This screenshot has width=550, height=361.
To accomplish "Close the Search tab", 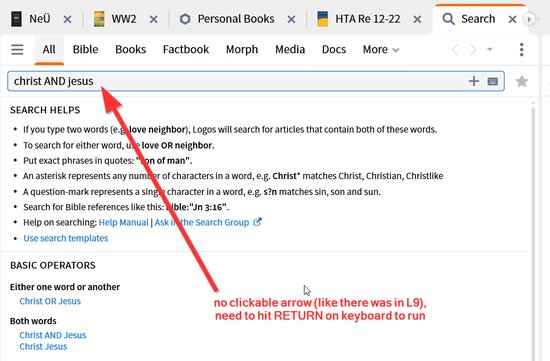I will click(x=512, y=19).
